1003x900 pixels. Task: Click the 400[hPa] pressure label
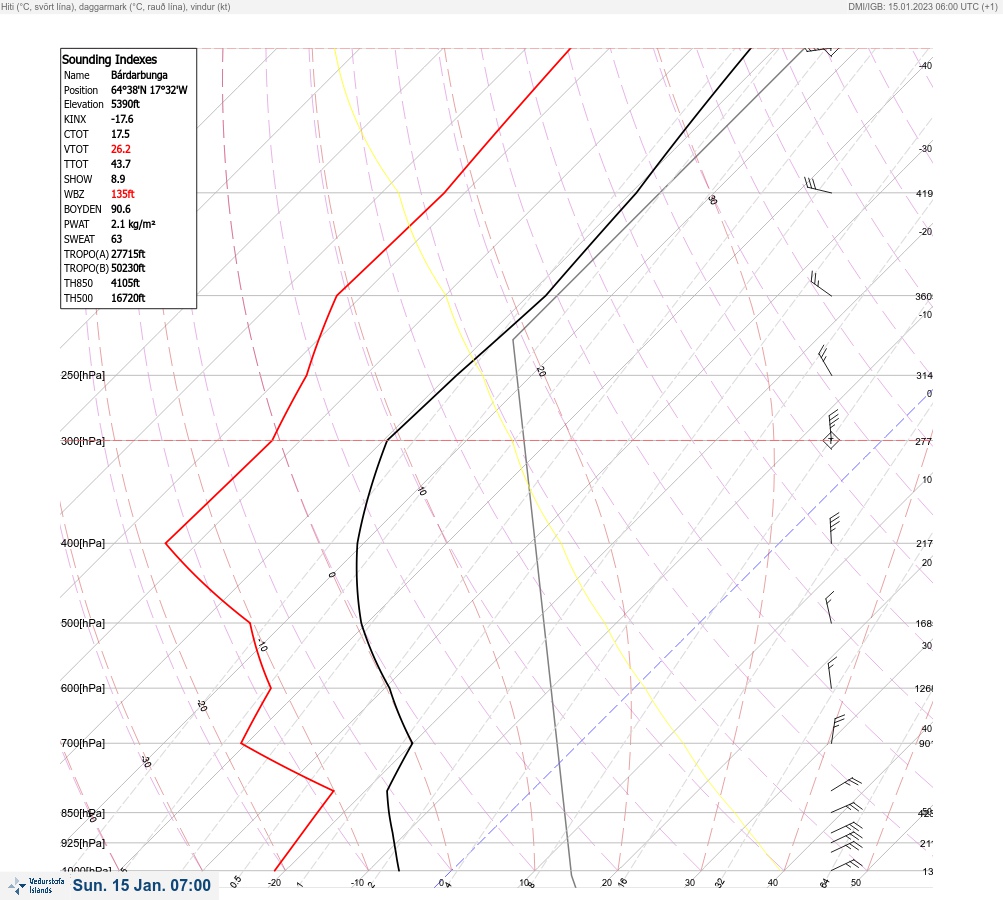tap(83, 543)
